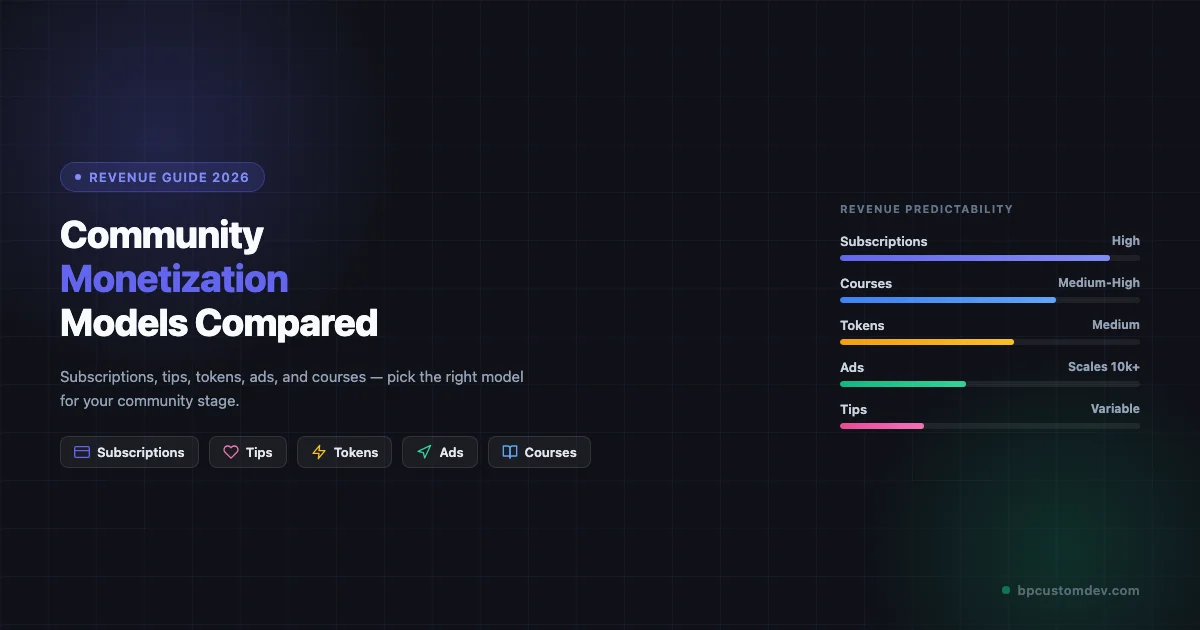Viewport: 1200px width, 630px height.
Task: Select the REVENUE GUIDE 2026 badge
Action: 162,177
